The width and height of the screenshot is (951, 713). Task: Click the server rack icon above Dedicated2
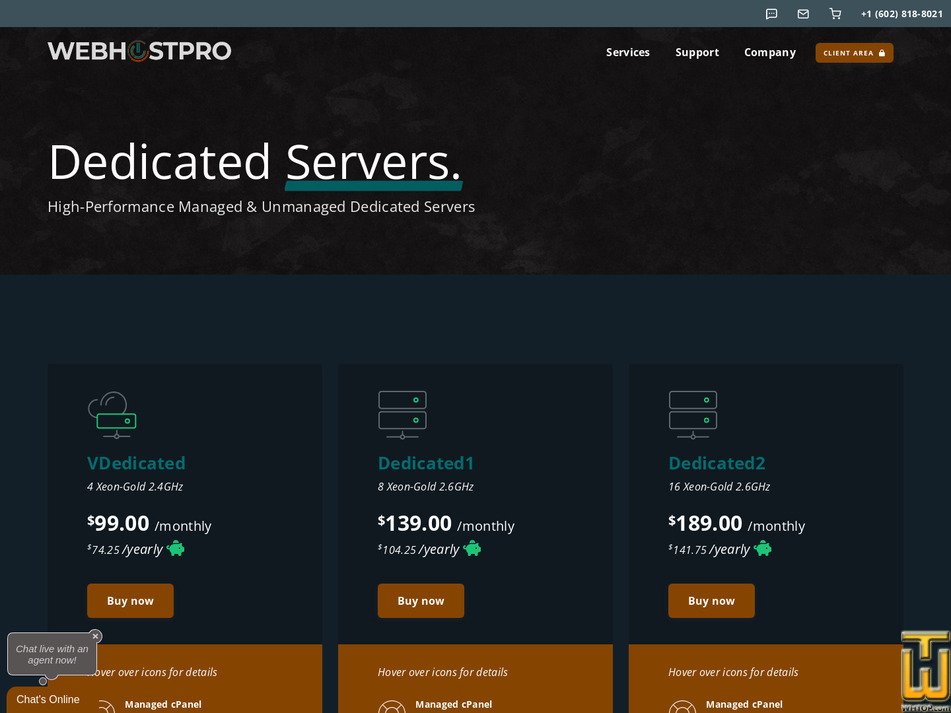coord(693,413)
